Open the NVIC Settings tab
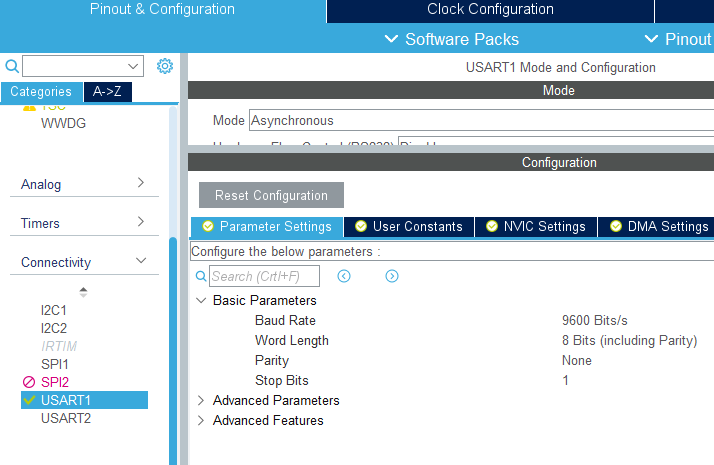The width and height of the screenshot is (714, 465). (535, 226)
